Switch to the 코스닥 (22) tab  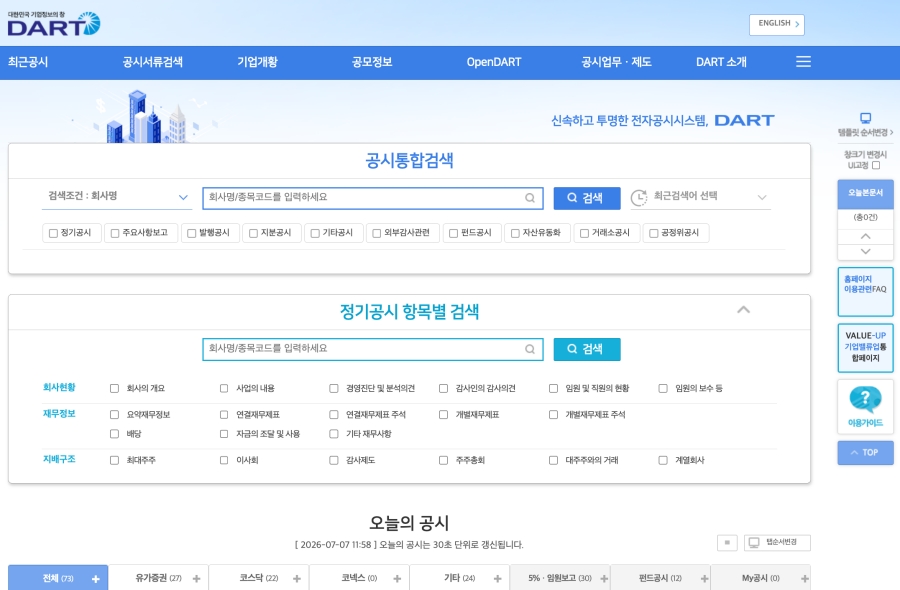click(x=258, y=578)
